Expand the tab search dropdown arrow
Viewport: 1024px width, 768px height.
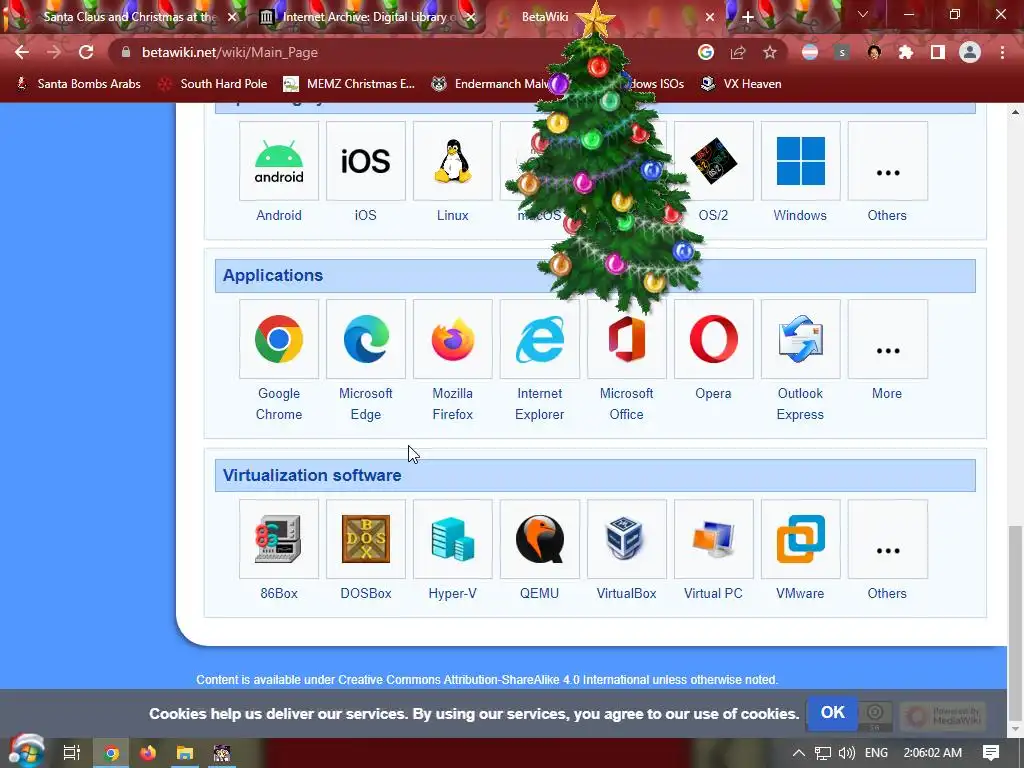click(x=863, y=14)
